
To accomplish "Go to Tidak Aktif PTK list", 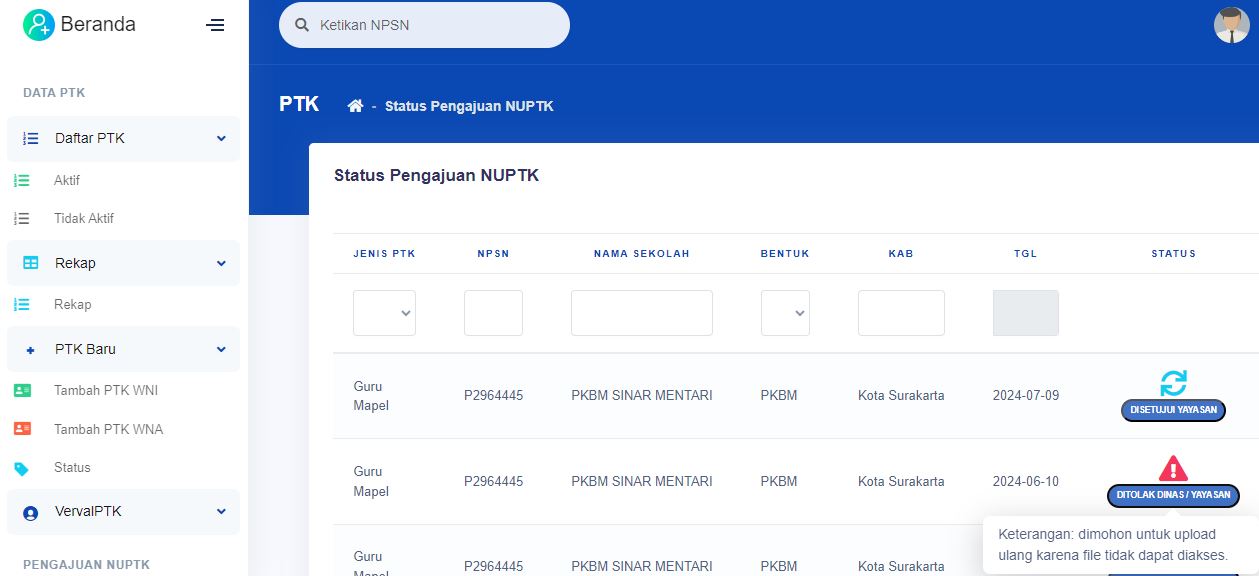I will pos(84,219).
